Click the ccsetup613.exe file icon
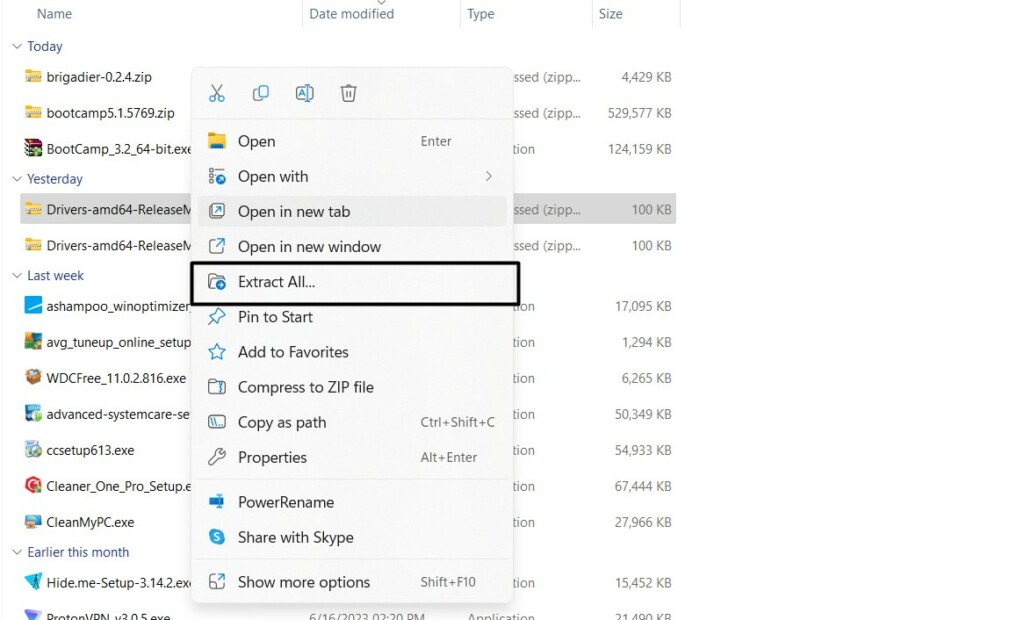The image size is (1024, 620). (x=33, y=450)
